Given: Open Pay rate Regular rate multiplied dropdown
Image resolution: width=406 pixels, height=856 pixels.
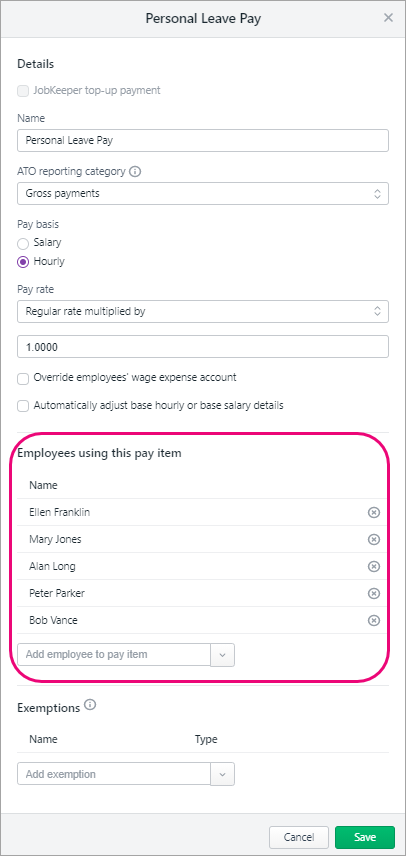Looking at the screenshot, I should [x=203, y=311].
